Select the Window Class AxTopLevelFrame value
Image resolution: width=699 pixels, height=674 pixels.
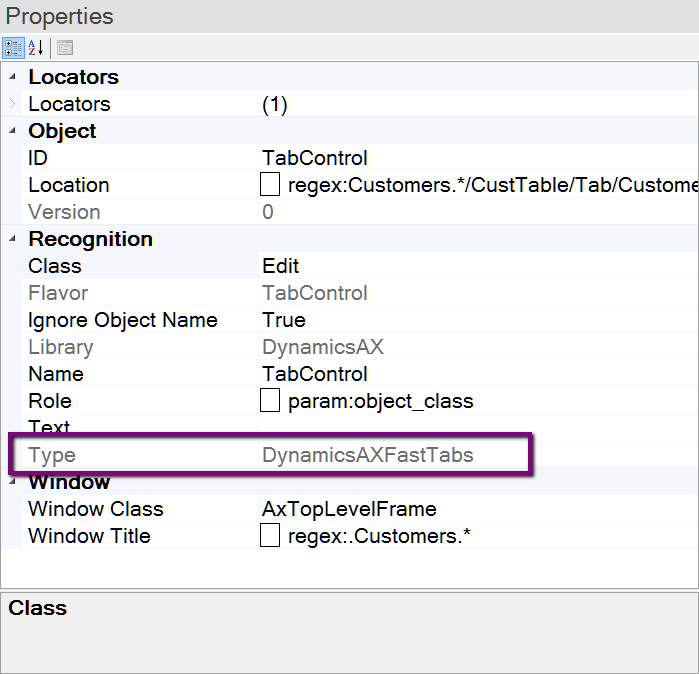coord(349,509)
